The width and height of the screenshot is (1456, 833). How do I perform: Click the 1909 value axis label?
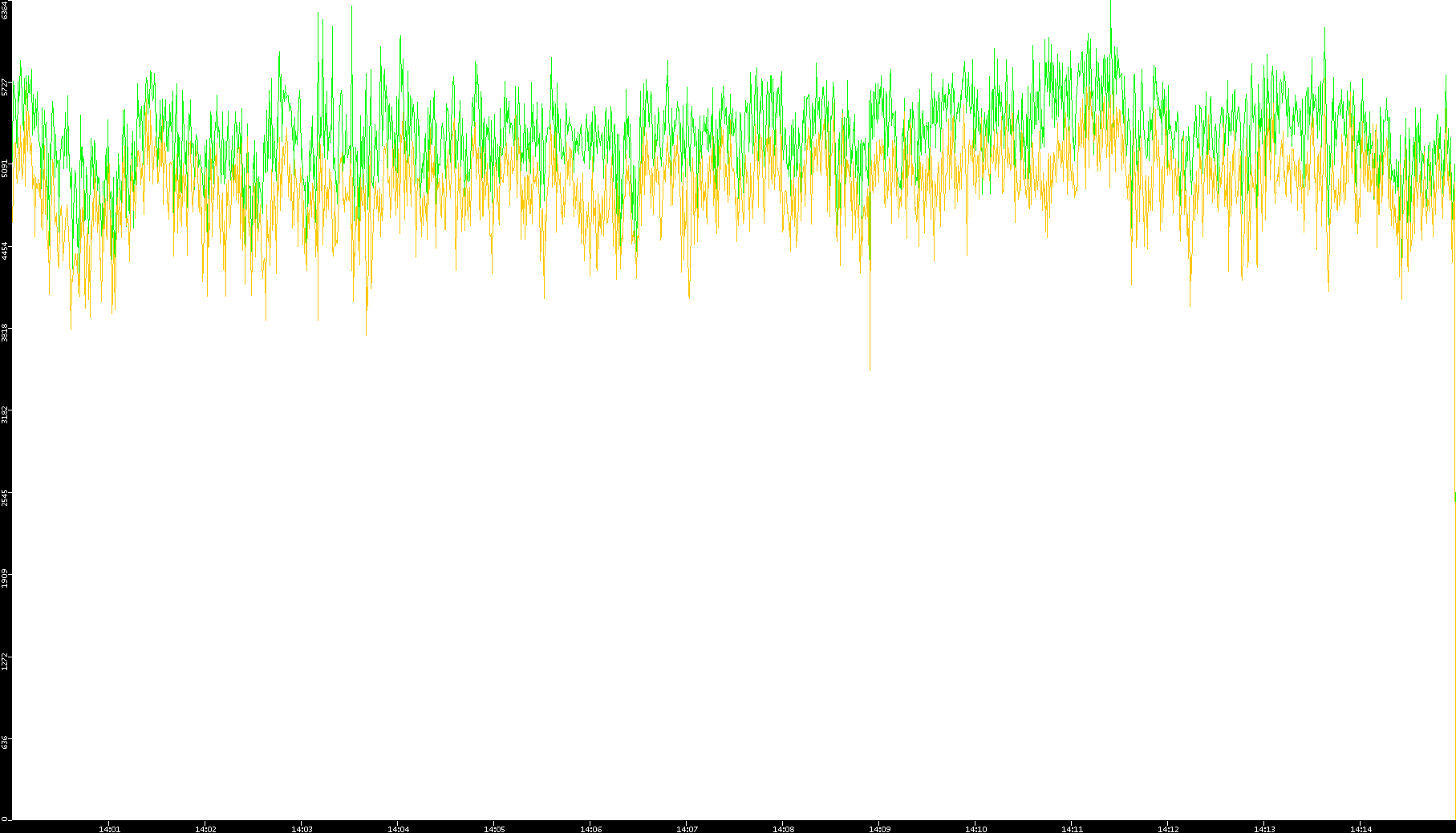click(x=6, y=578)
